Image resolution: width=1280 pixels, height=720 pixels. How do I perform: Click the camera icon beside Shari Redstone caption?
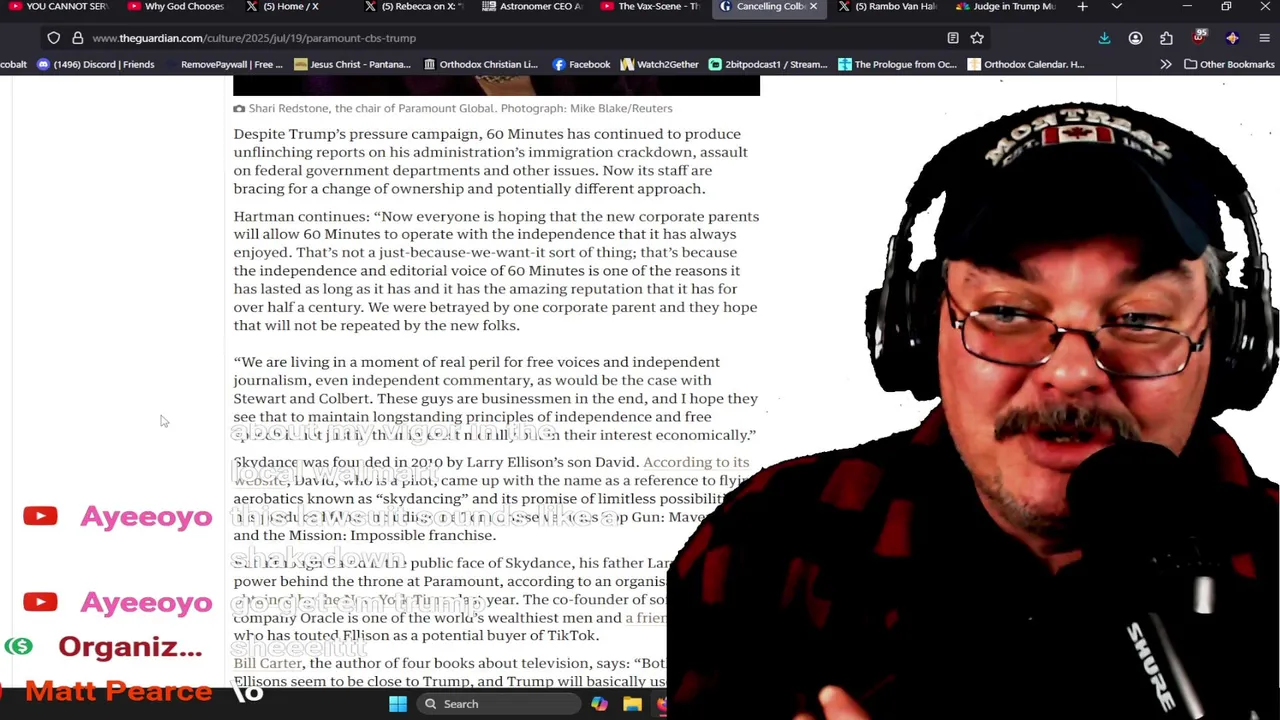239,108
